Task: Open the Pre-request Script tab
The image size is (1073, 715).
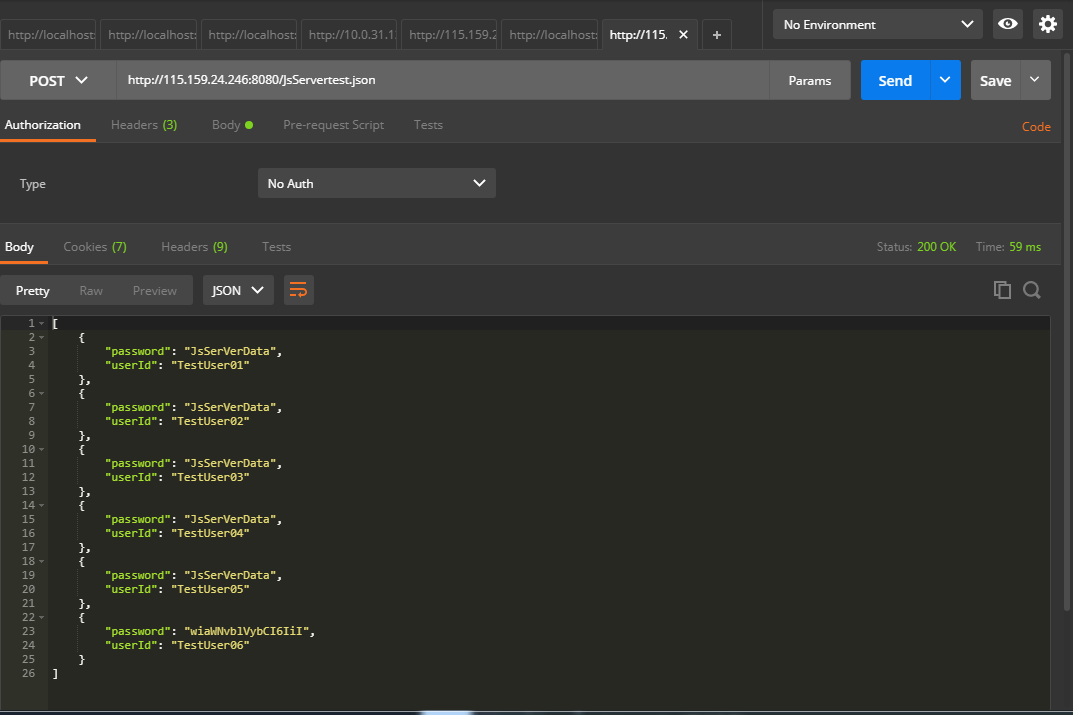Action: click(333, 125)
